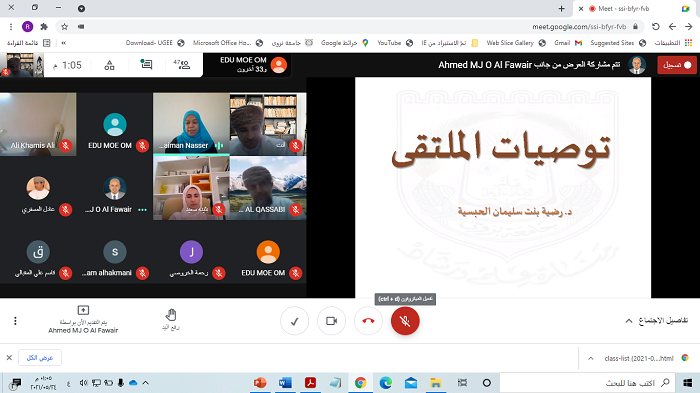Toggle the camera on or off
This screenshot has width=700, height=393.
[x=331, y=321]
